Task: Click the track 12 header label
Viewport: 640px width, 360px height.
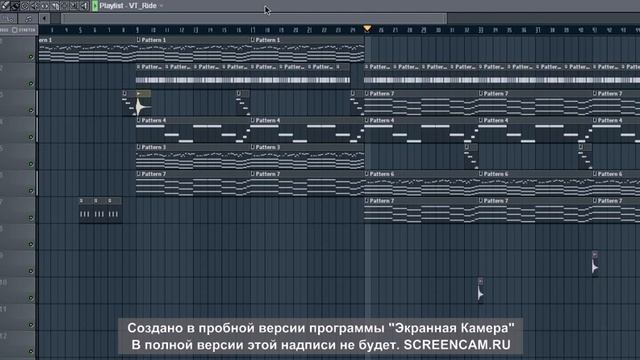Action: click(4, 336)
